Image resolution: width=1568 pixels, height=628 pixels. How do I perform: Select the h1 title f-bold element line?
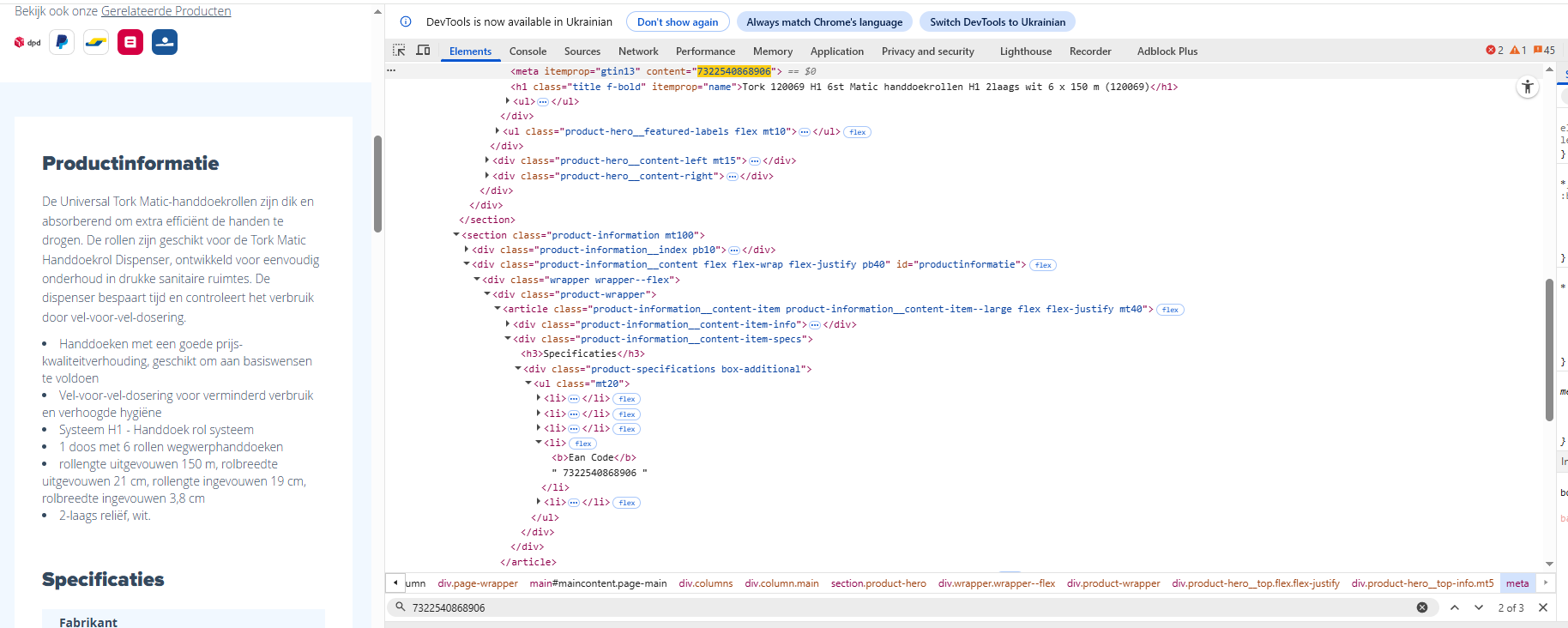click(844, 87)
